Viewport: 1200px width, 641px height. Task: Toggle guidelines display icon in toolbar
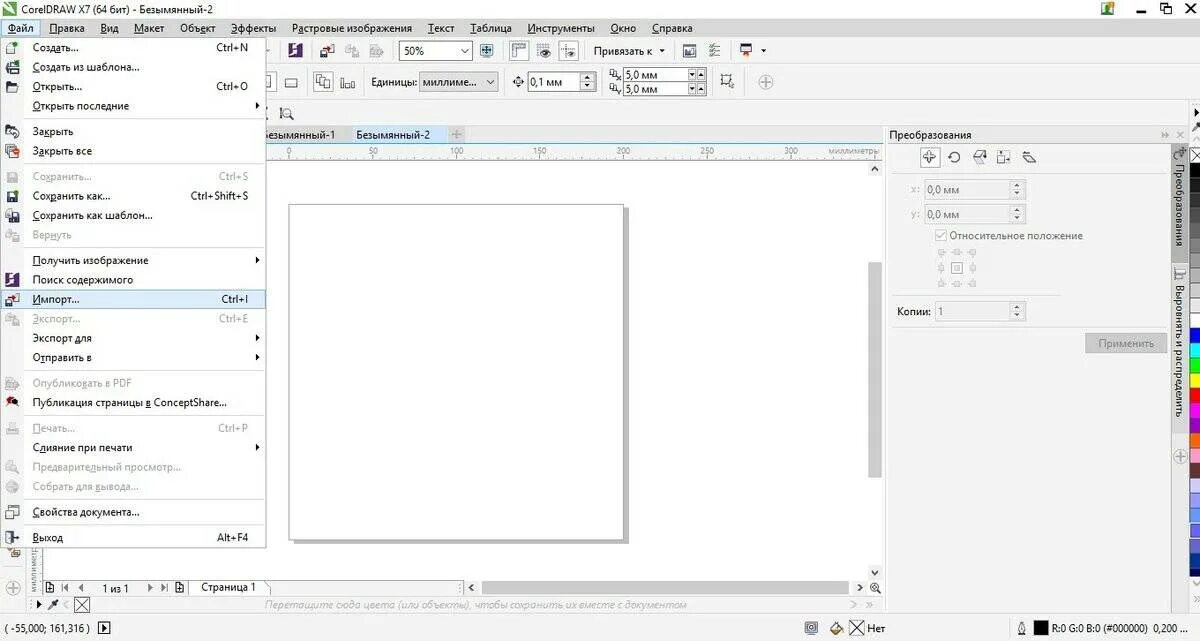tap(569, 51)
